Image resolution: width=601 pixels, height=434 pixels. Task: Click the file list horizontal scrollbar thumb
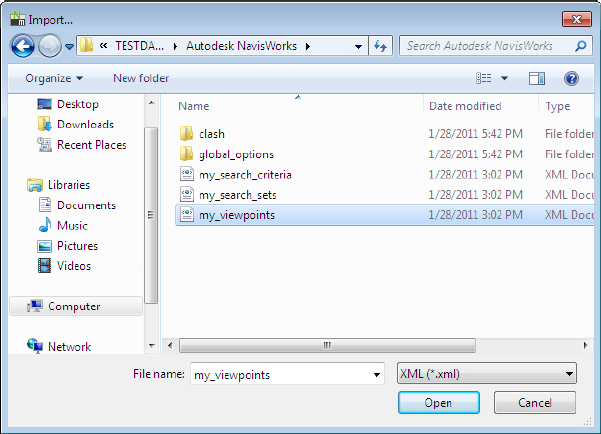[327, 345]
